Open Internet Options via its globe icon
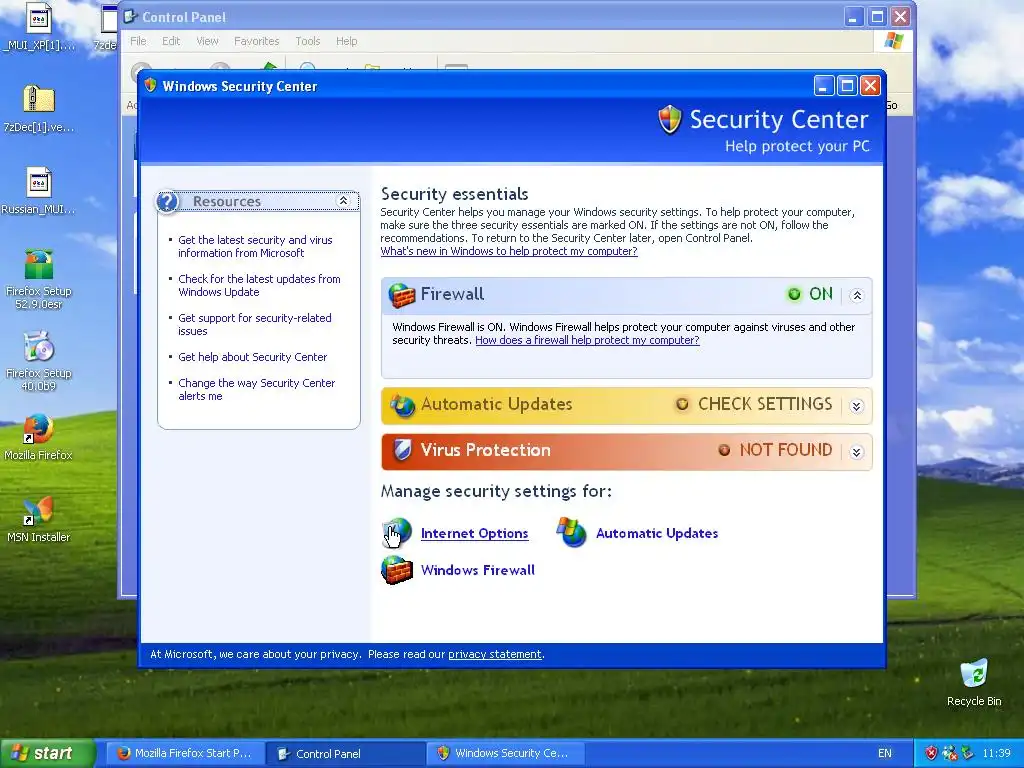 pos(397,533)
